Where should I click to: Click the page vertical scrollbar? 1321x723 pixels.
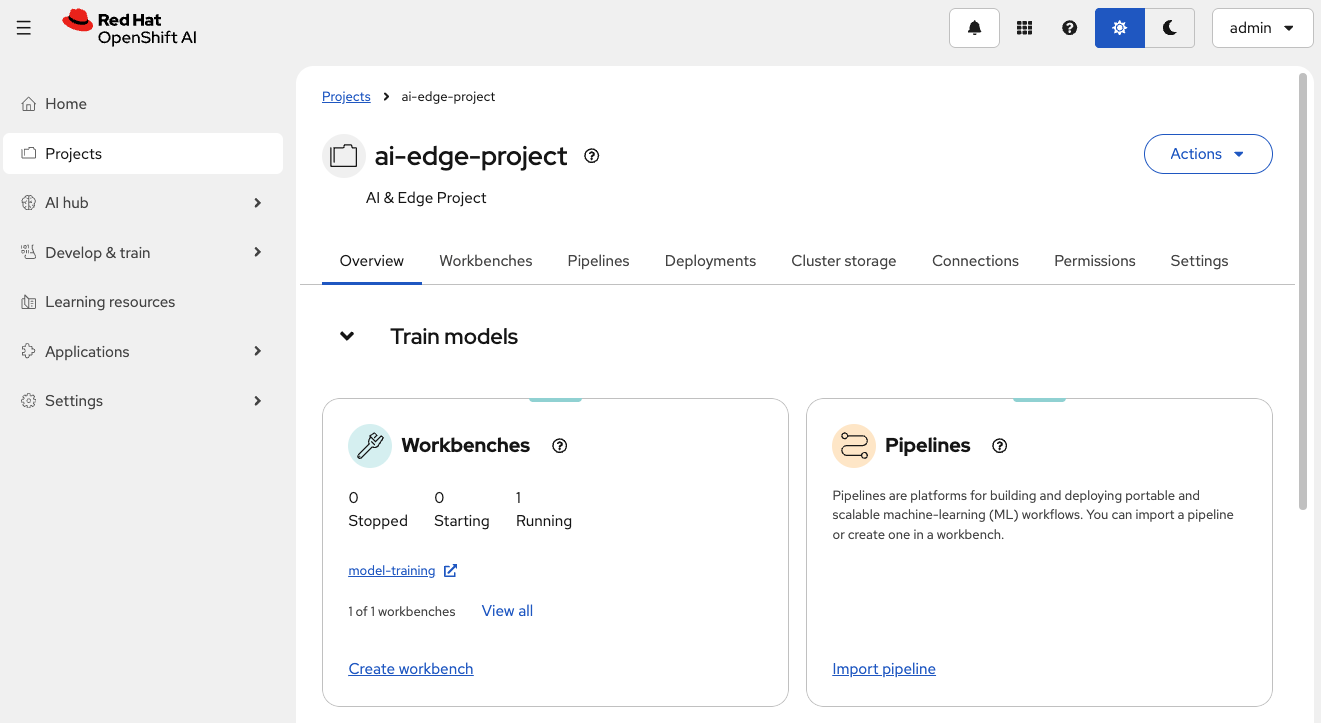1302,290
